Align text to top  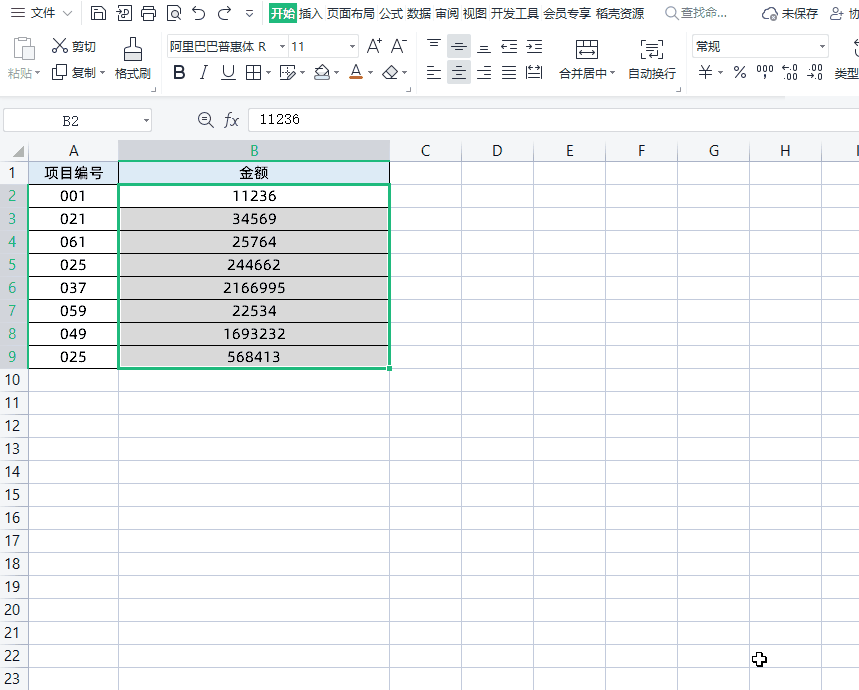click(434, 46)
